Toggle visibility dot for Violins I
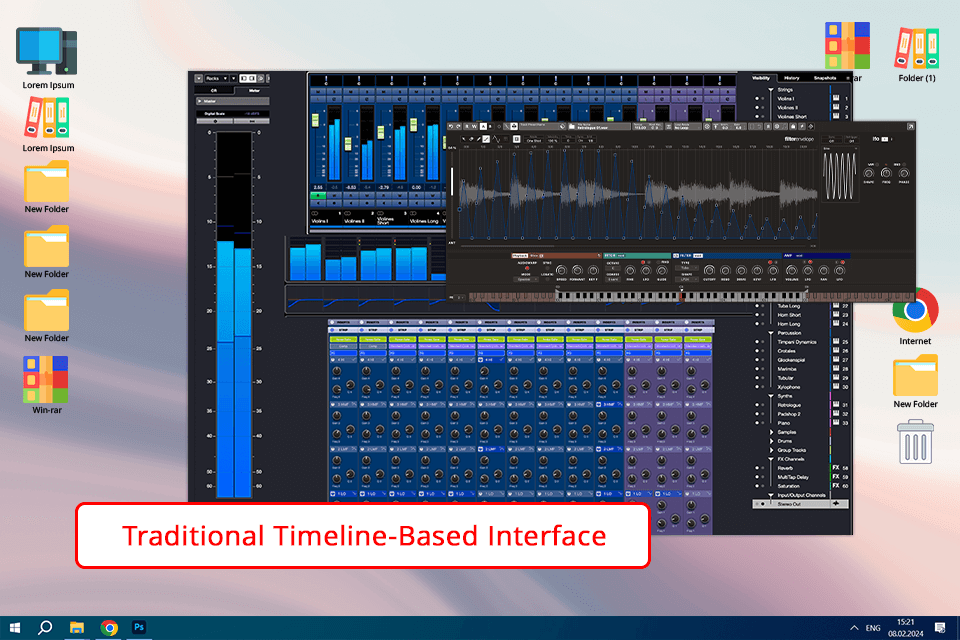 click(x=757, y=99)
